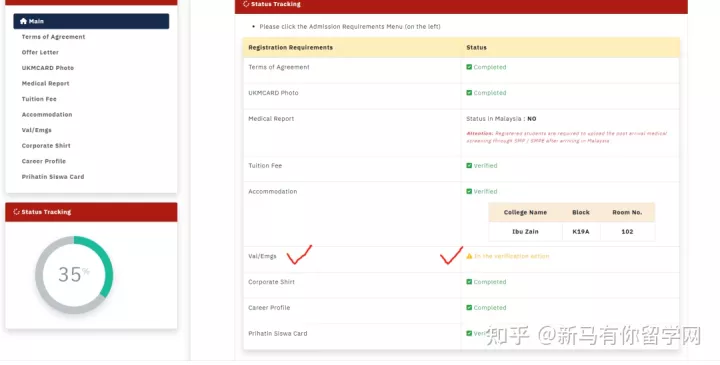720x365 pixels.
Task: Click green check in Prihatin Siswa Card row
Action: (x=469, y=333)
